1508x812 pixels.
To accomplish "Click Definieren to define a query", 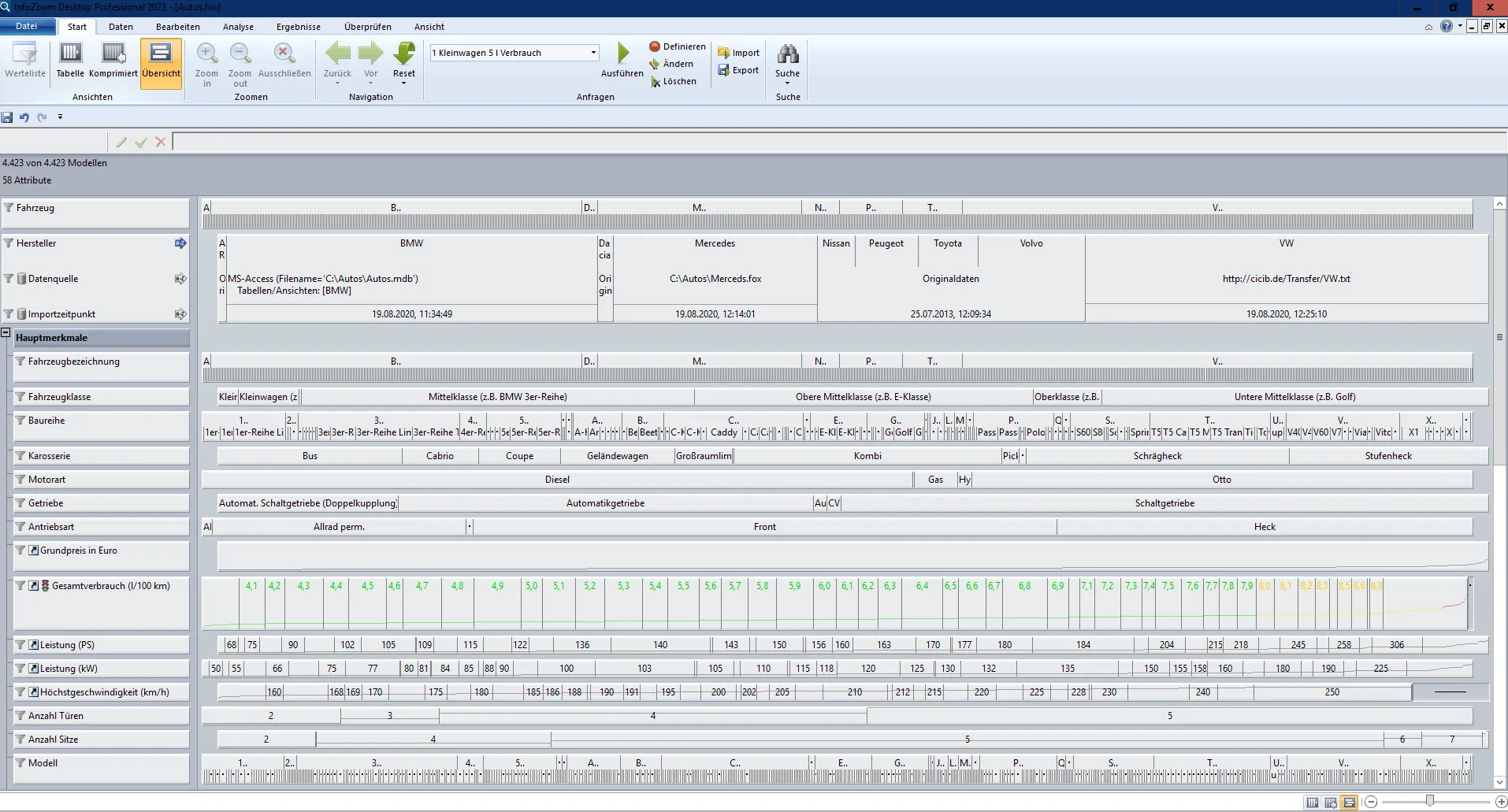I will 677,46.
